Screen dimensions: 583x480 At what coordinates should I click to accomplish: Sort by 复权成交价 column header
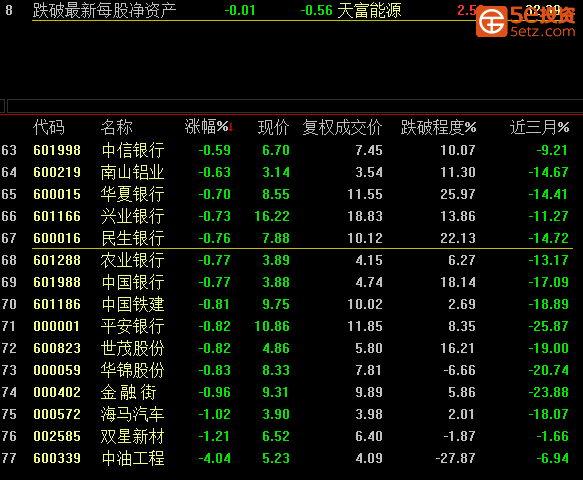click(x=342, y=127)
